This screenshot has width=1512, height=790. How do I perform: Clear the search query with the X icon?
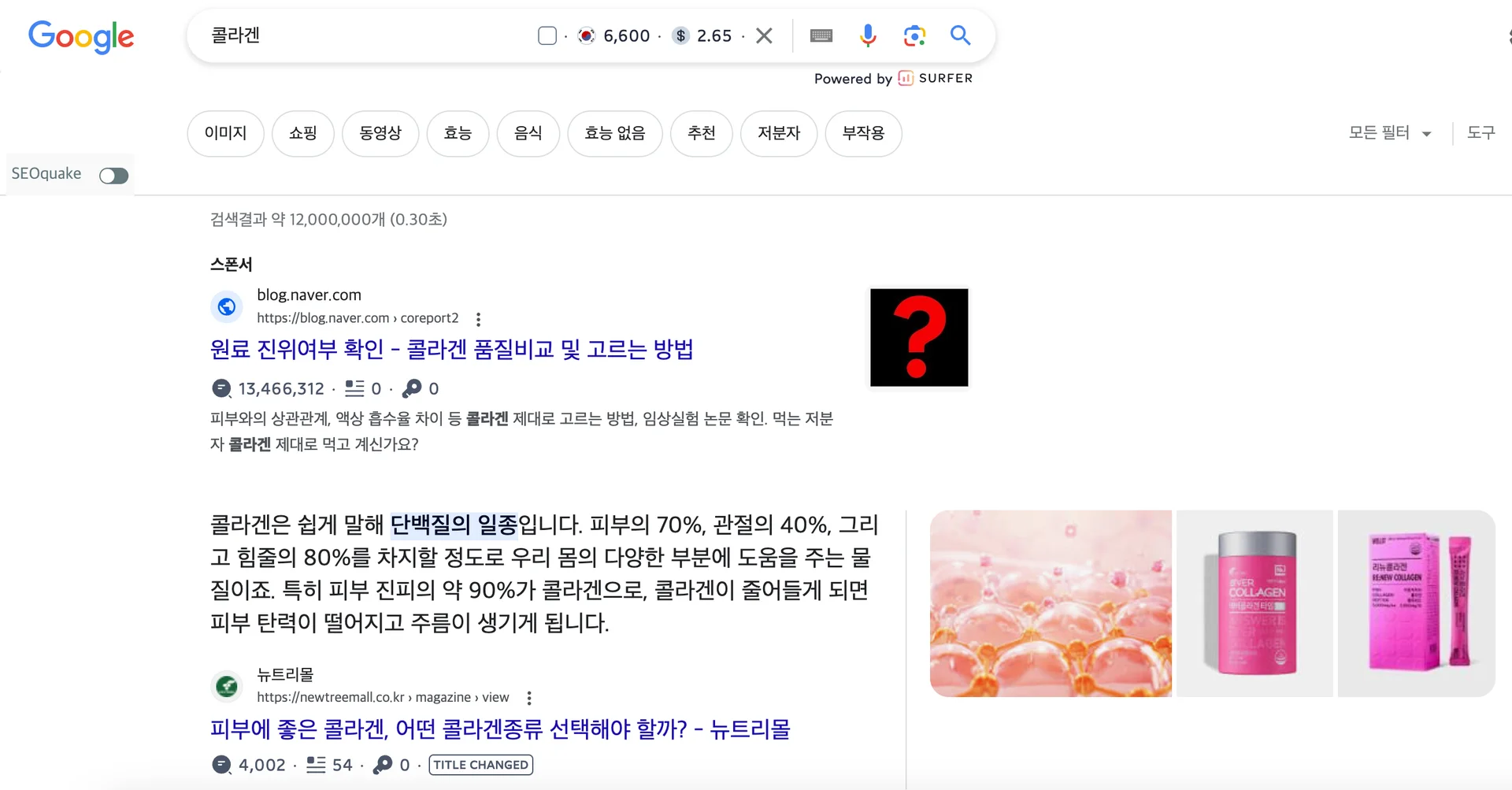pos(763,35)
